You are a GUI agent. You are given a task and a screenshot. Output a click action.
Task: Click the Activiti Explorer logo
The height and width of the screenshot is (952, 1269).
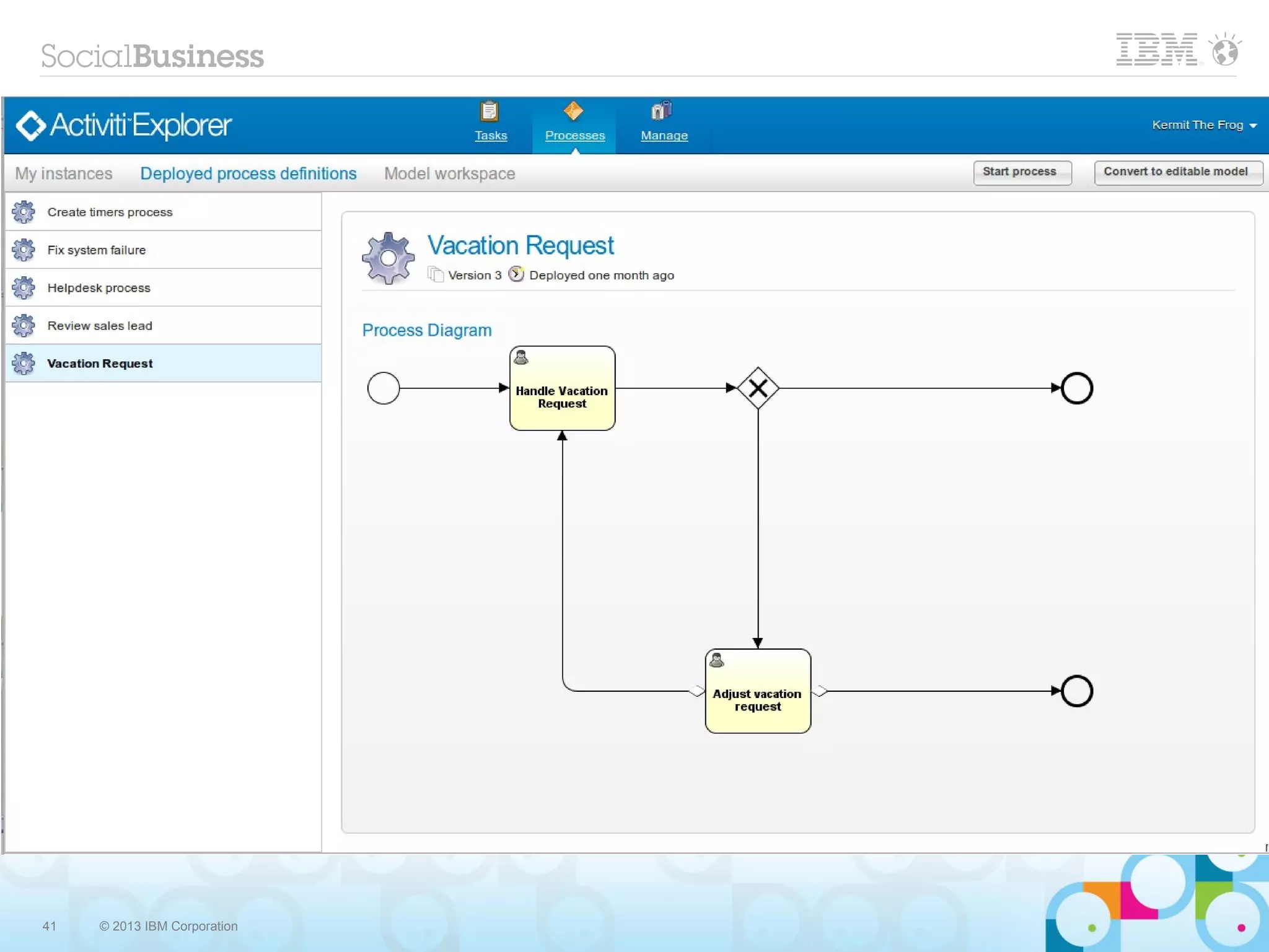(x=124, y=125)
